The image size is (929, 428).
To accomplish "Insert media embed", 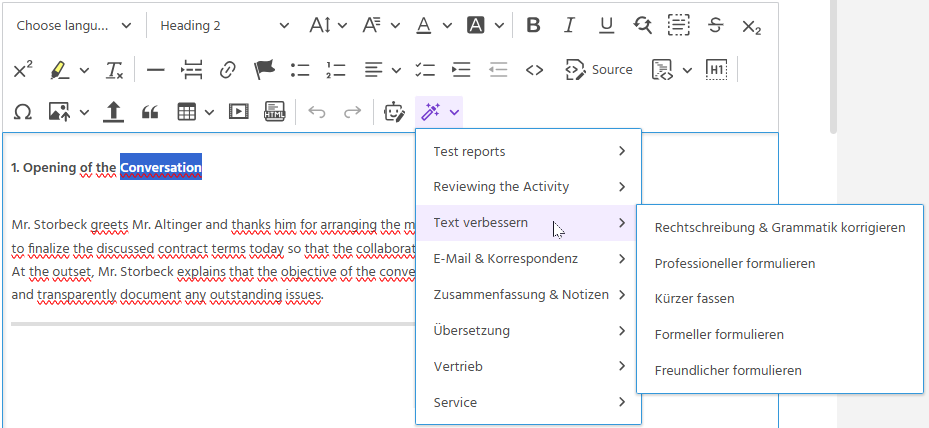I will click(x=238, y=111).
